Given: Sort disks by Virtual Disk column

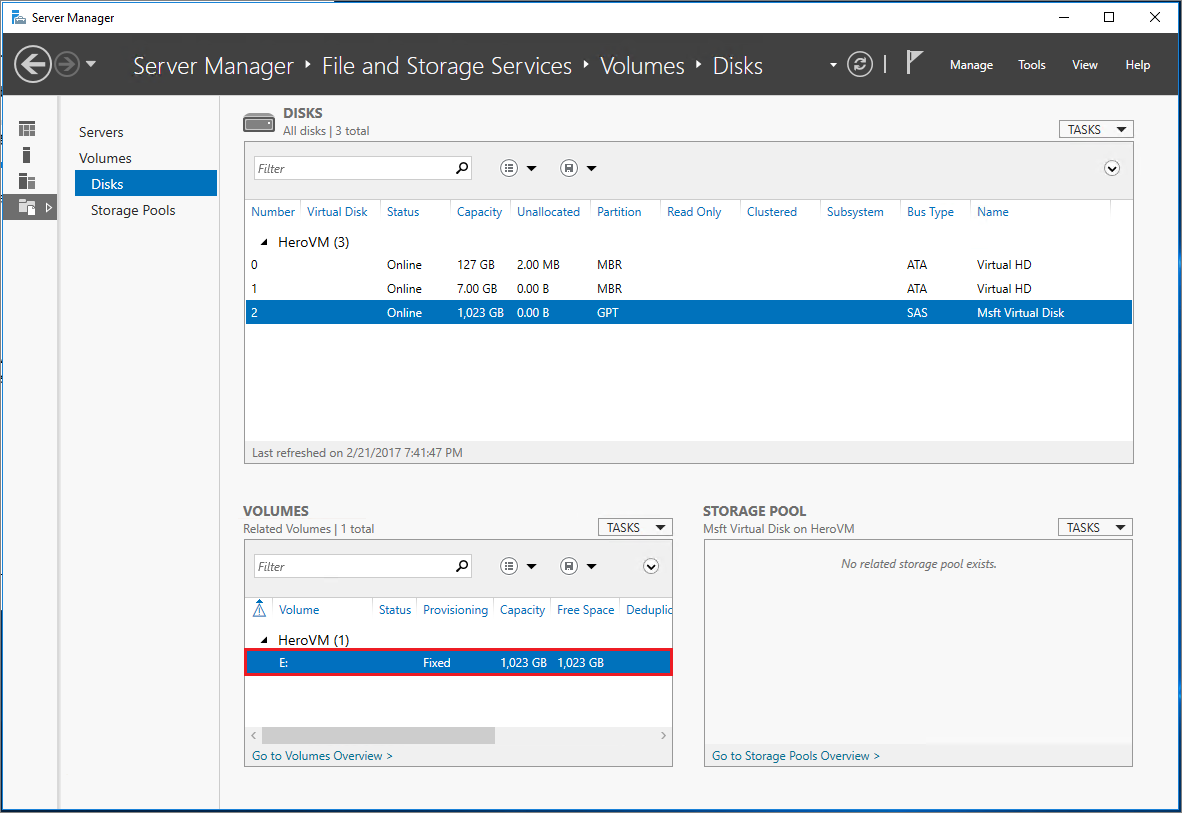Looking at the screenshot, I should coord(337,212).
